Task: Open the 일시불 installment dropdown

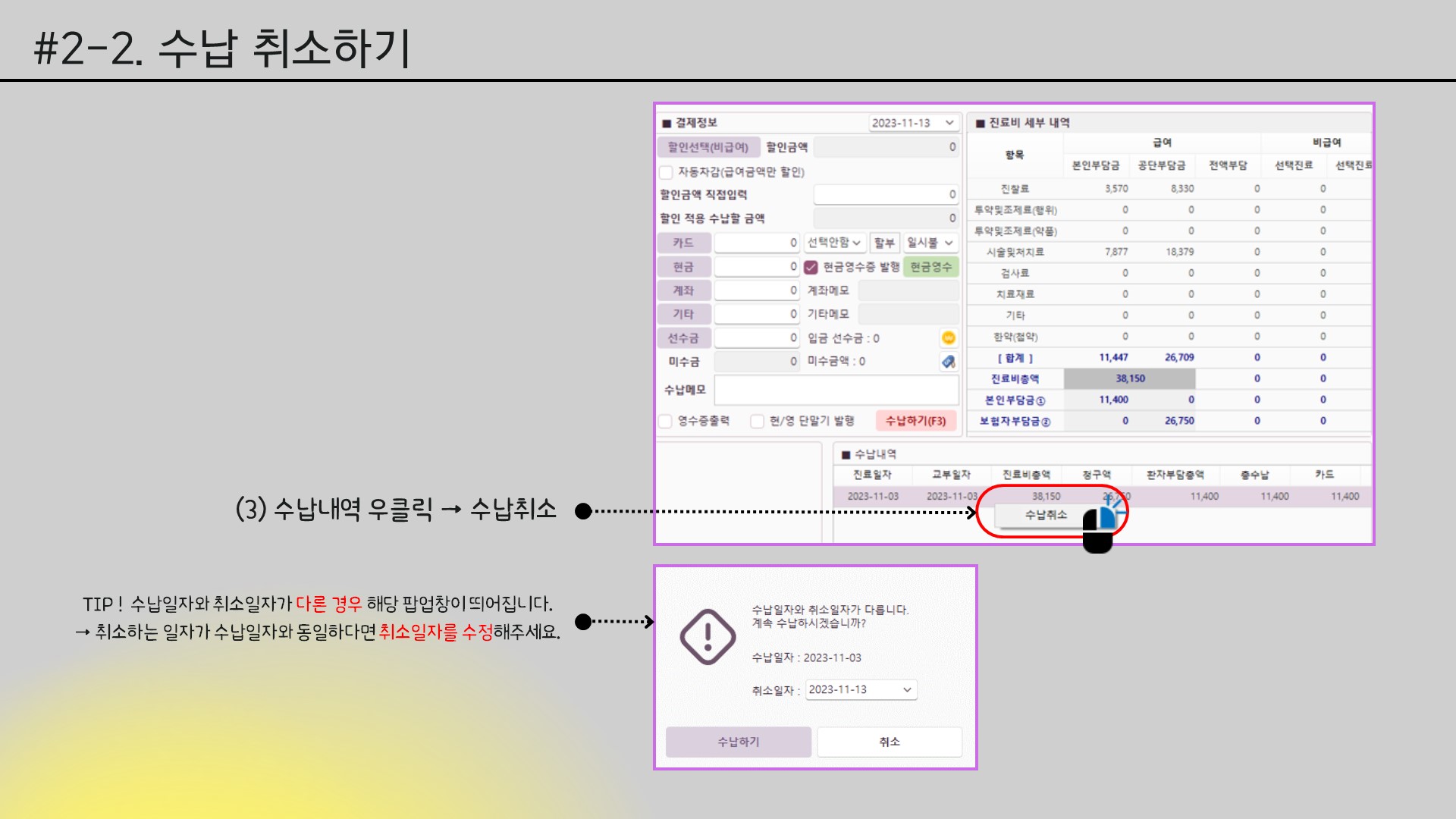Action: pos(930,243)
